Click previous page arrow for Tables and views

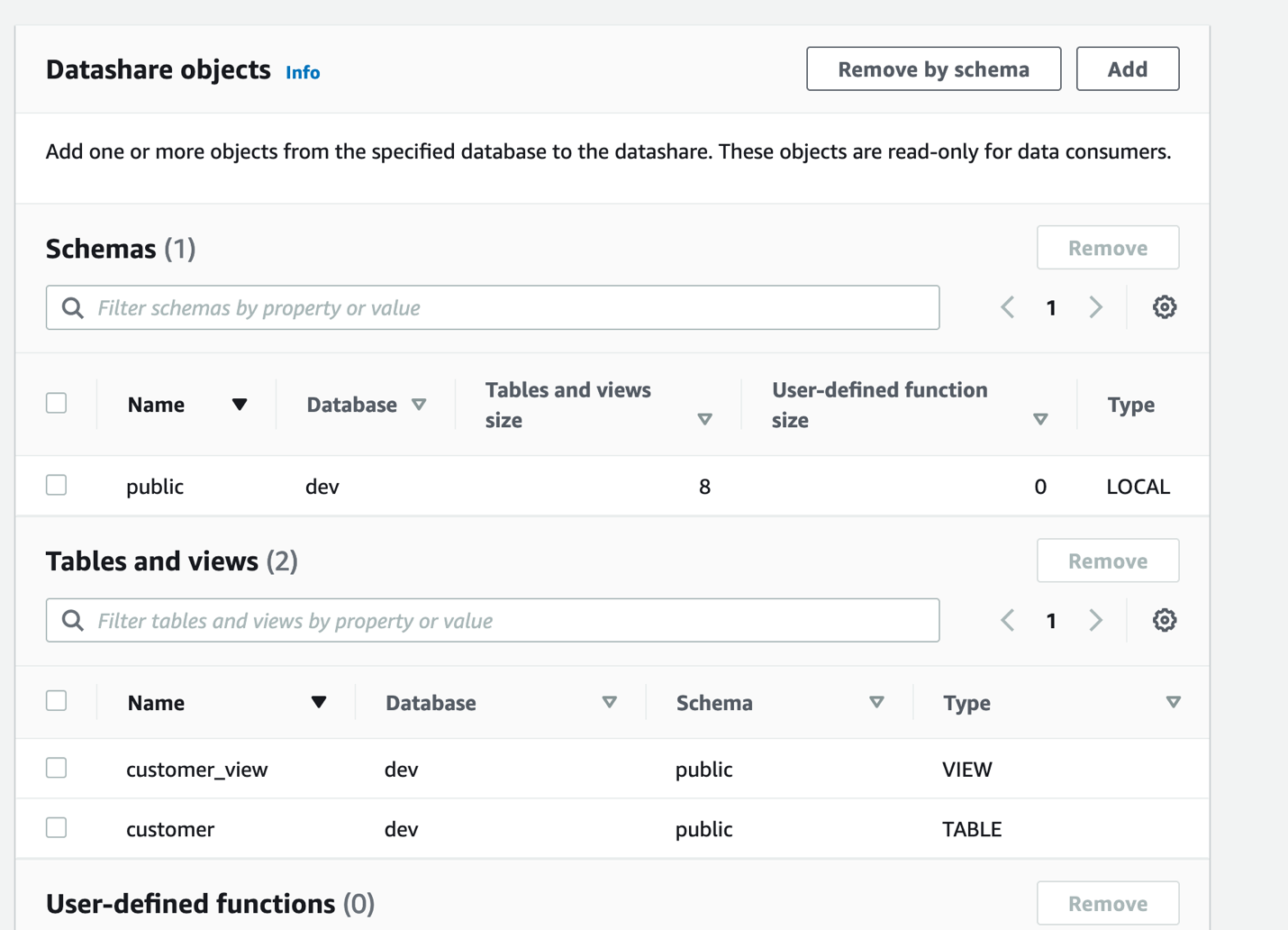click(1007, 620)
